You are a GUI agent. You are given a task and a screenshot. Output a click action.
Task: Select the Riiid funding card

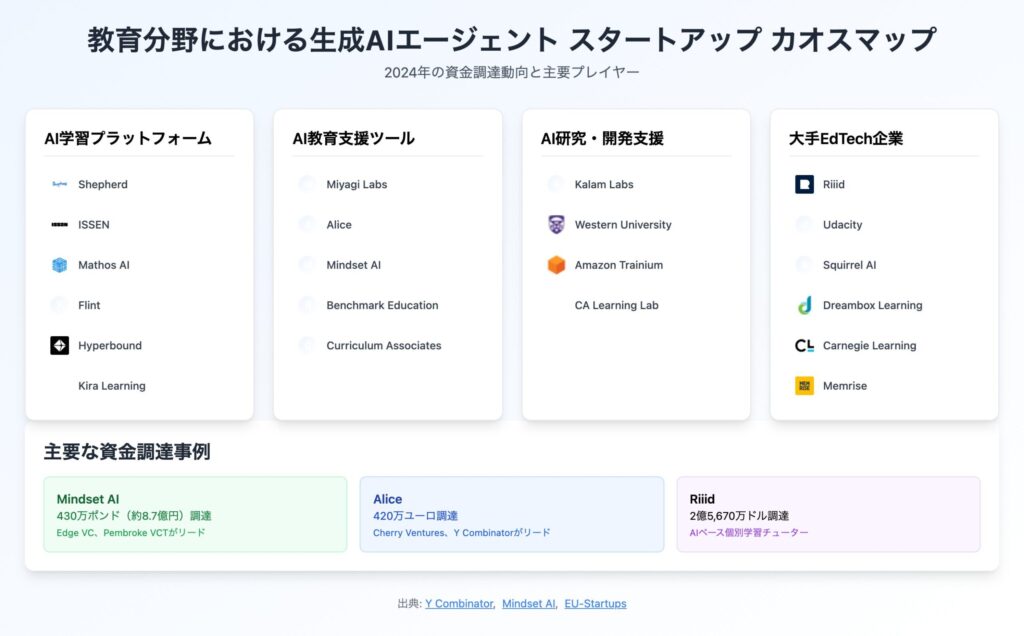click(x=828, y=515)
